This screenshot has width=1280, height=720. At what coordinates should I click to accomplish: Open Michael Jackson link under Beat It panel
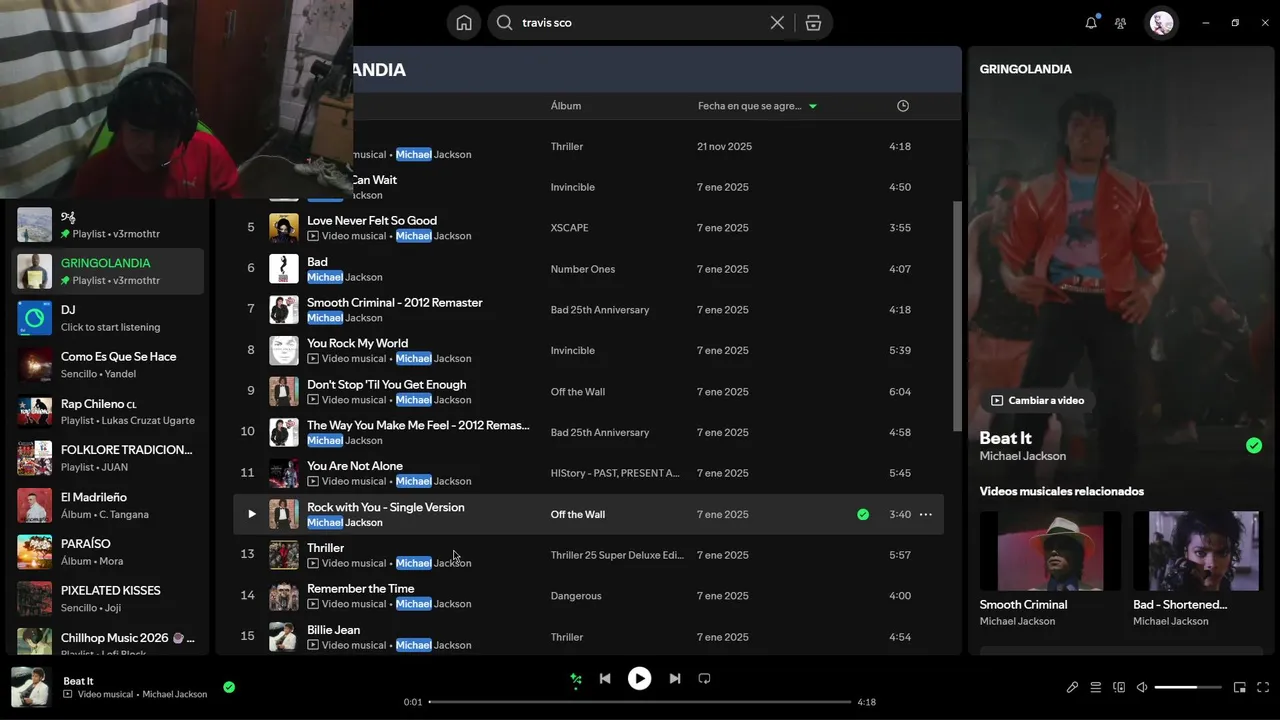point(1022,456)
